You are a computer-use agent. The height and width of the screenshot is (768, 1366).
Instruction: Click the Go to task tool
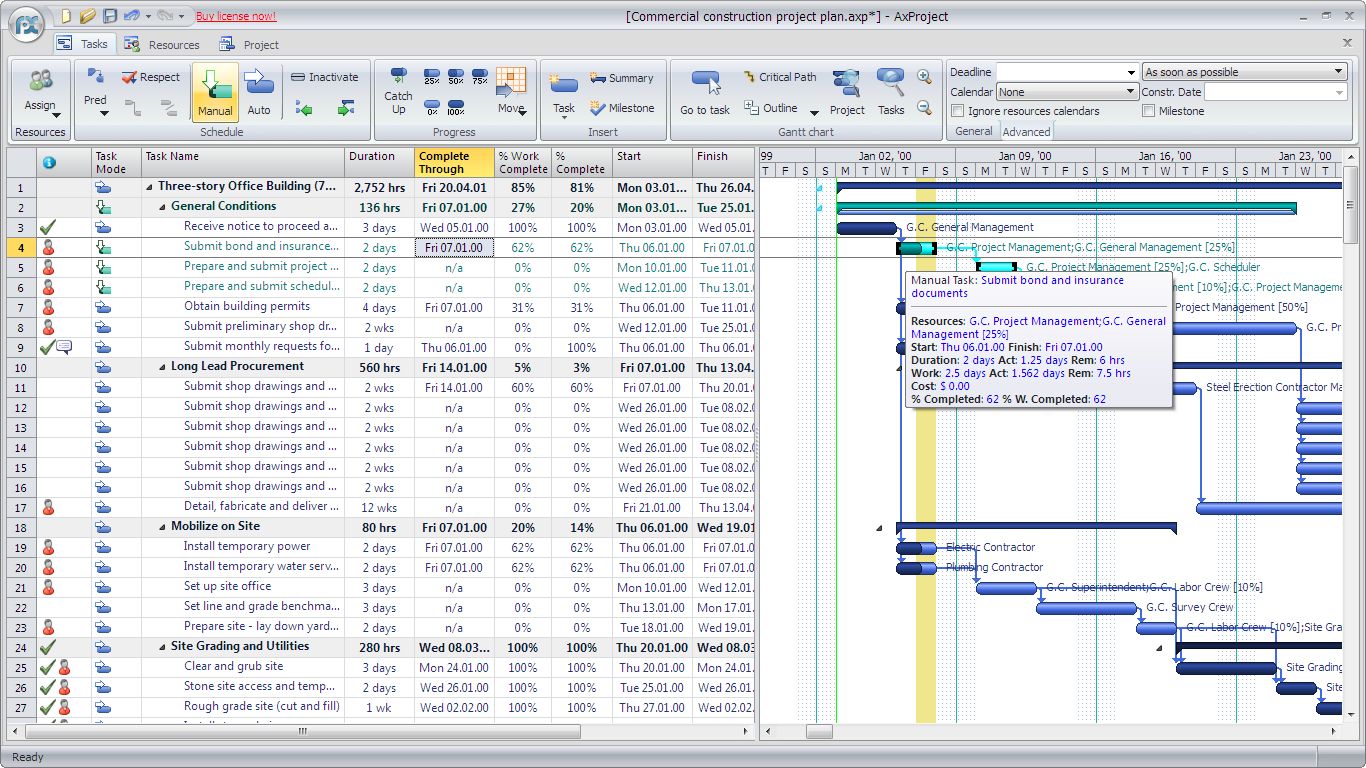(x=705, y=90)
